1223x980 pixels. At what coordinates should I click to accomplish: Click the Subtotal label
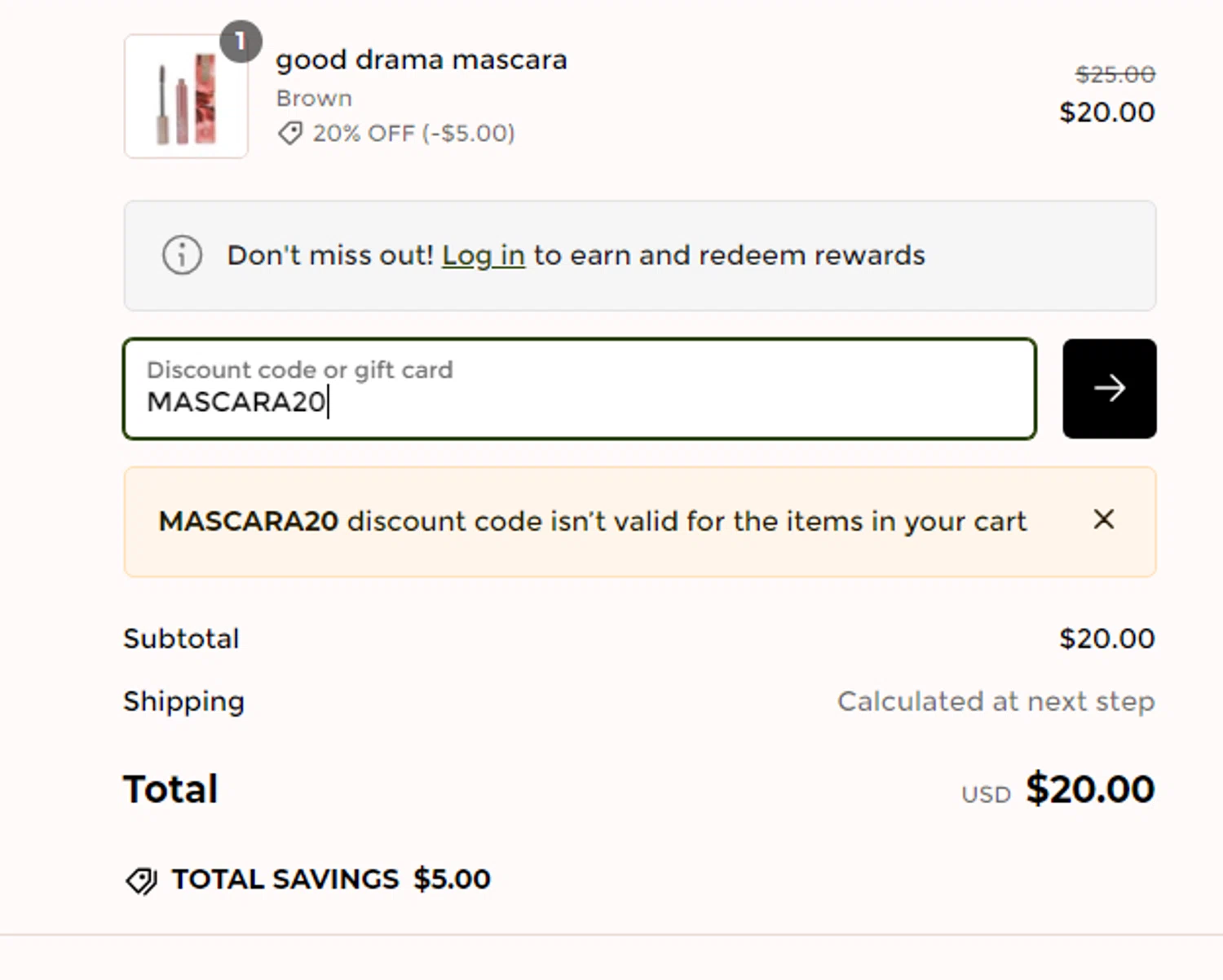pos(181,638)
